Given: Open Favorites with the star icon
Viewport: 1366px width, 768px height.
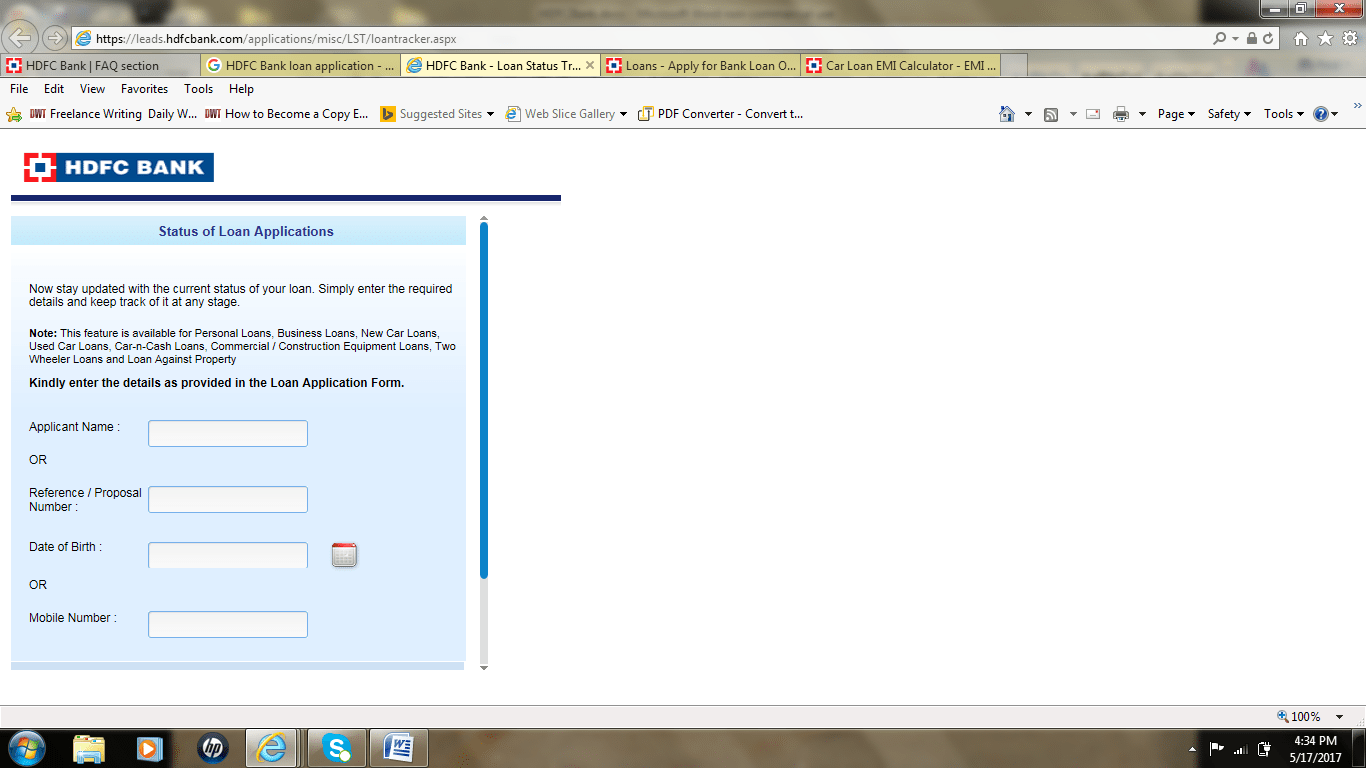Looking at the screenshot, I should 1325,38.
